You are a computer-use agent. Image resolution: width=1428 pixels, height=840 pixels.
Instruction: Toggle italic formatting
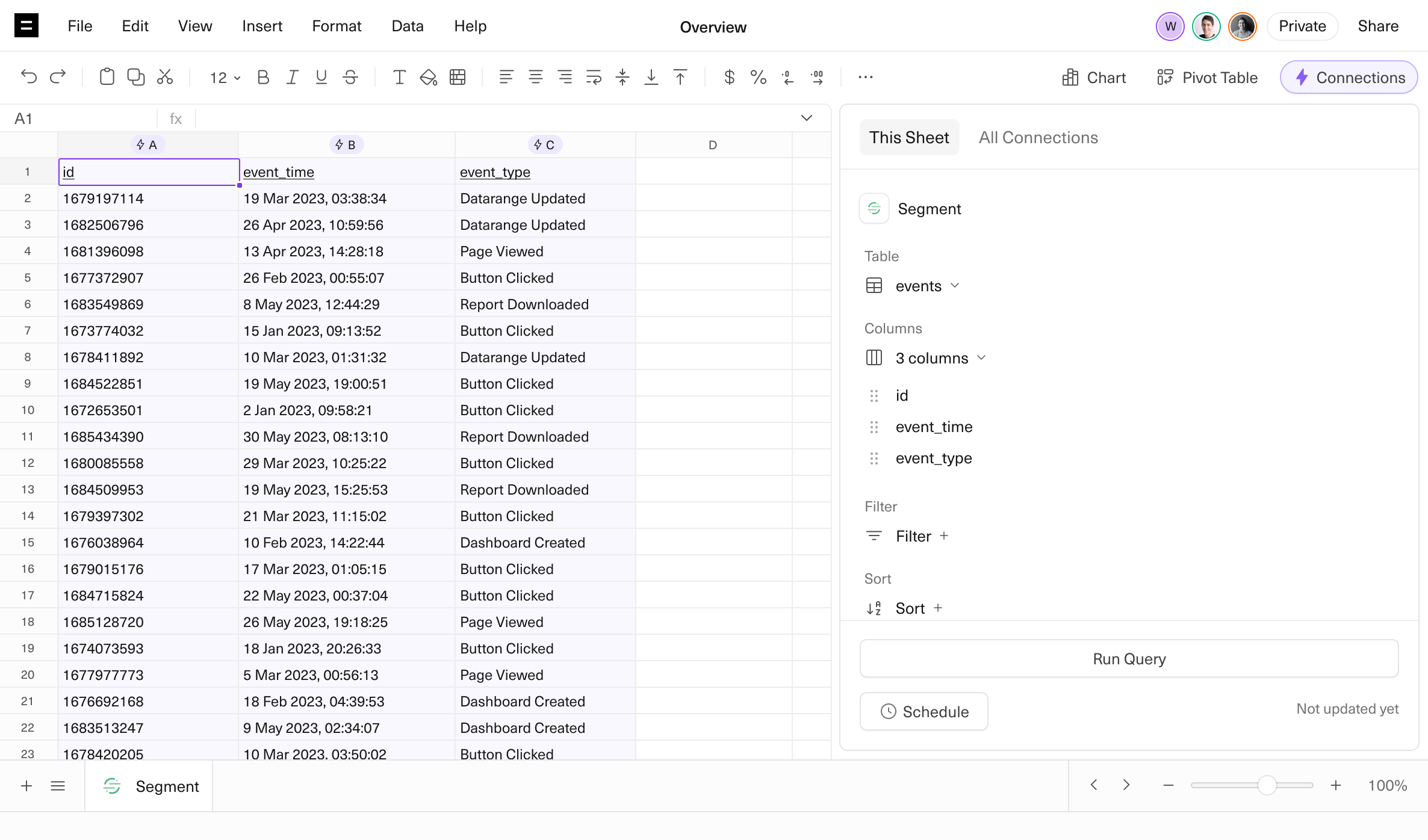click(x=292, y=77)
